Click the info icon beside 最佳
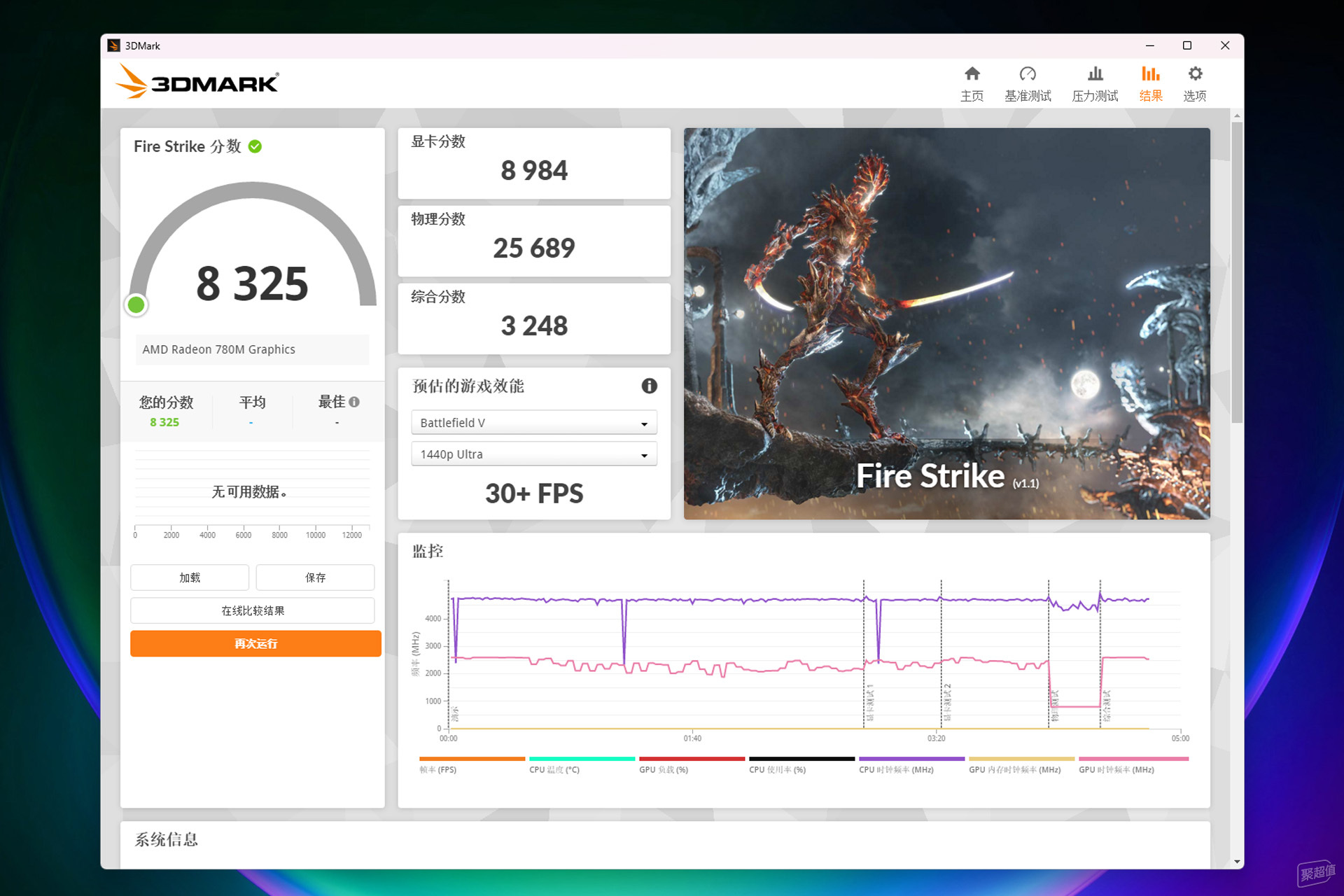This screenshot has height=896, width=1344. click(354, 402)
